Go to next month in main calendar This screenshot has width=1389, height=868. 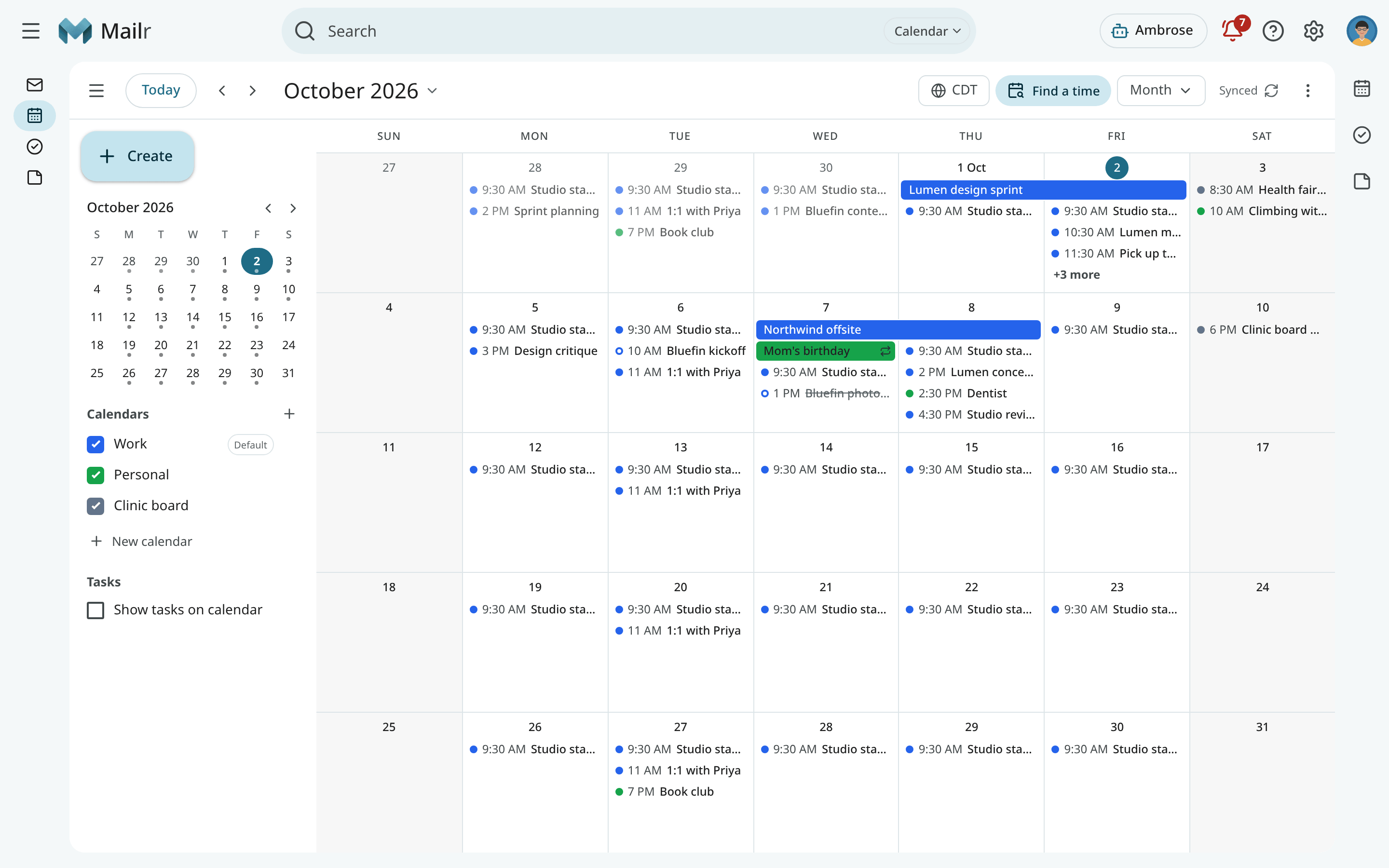253,91
